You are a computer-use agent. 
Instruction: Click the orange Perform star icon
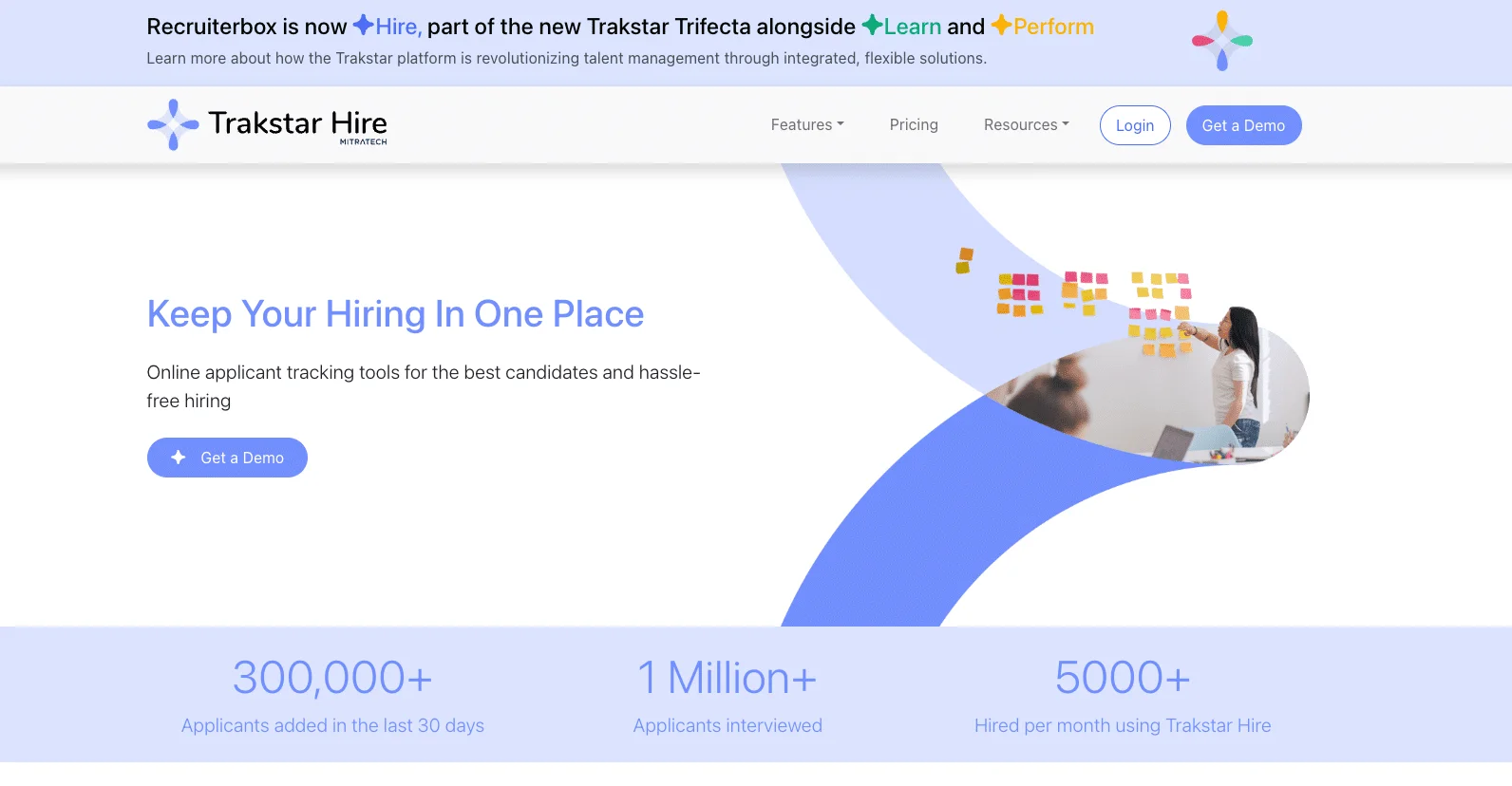click(1001, 25)
